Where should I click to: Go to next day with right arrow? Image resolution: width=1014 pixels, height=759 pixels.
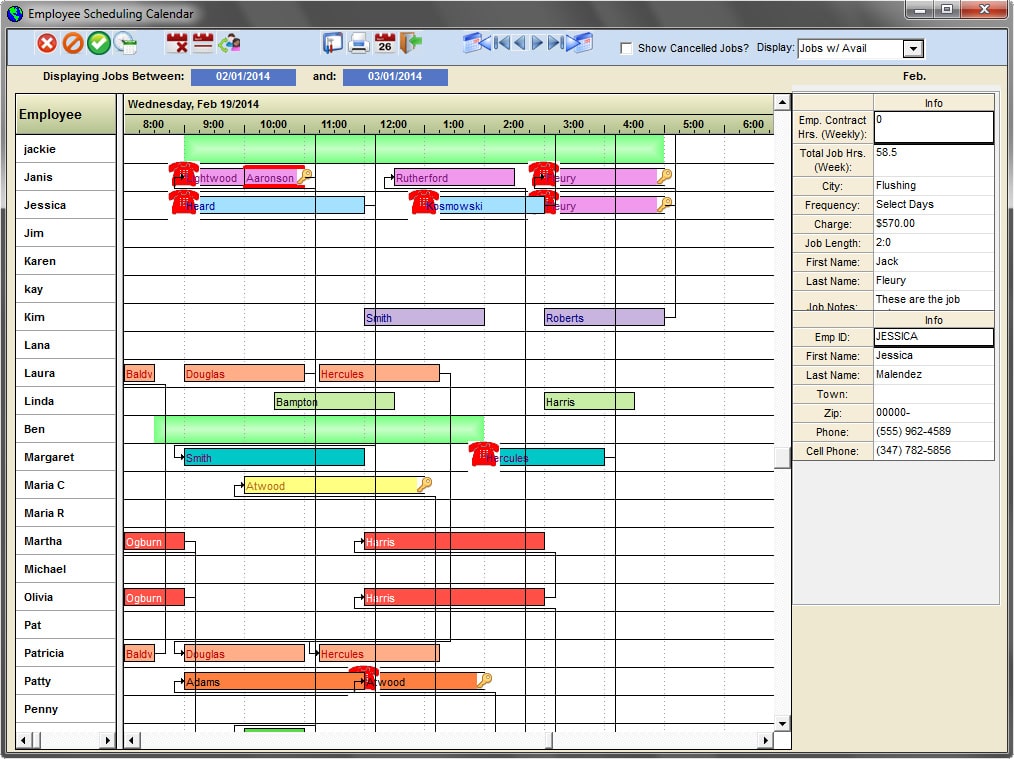[x=538, y=43]
